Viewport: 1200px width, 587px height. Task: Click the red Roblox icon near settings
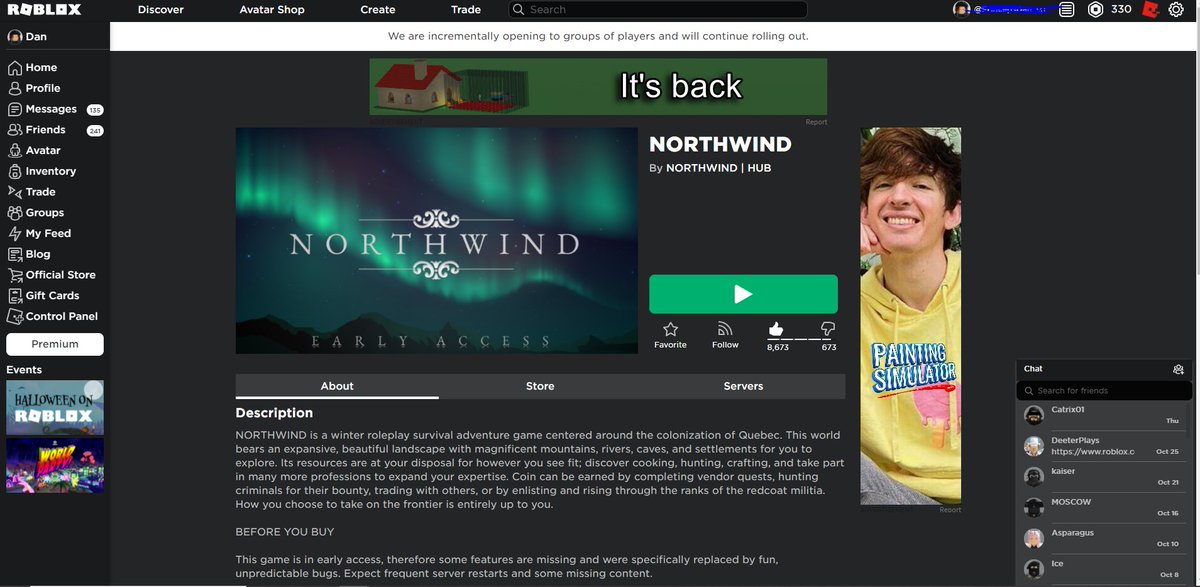[1150, 10]
